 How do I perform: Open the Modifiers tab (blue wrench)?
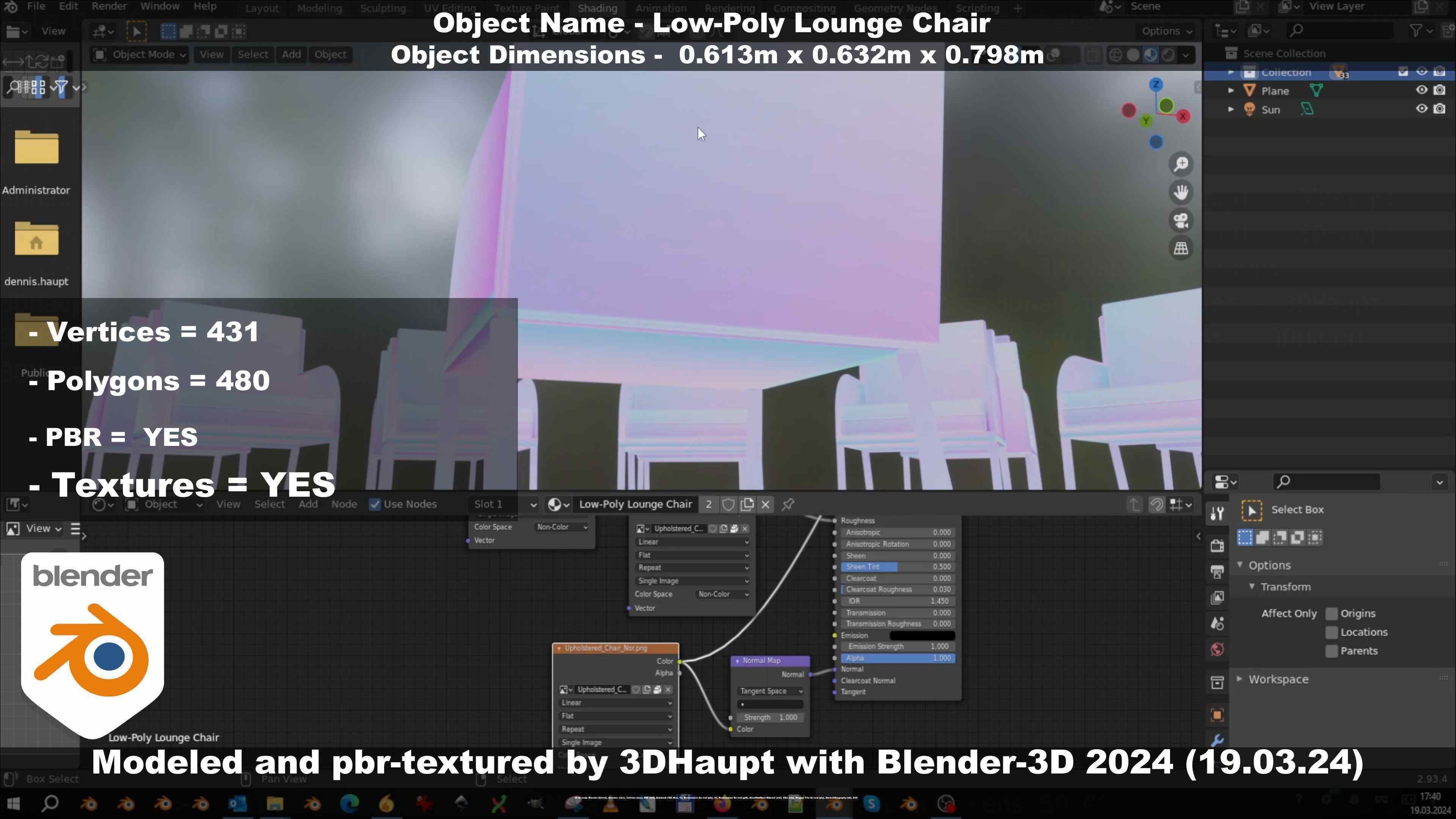point(1217,740)
